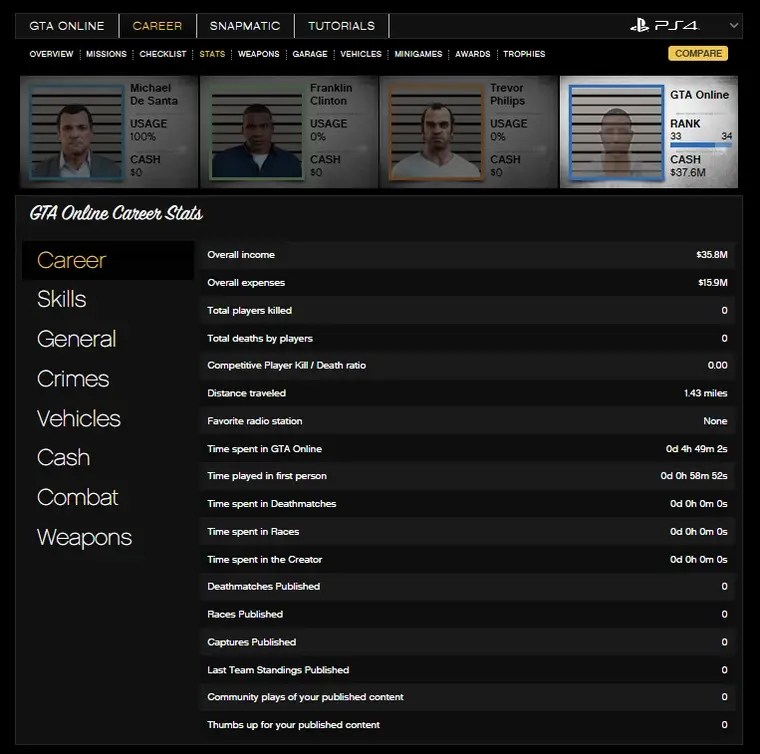
Task: Open the General stats category
Action: [x=77, y=339]
